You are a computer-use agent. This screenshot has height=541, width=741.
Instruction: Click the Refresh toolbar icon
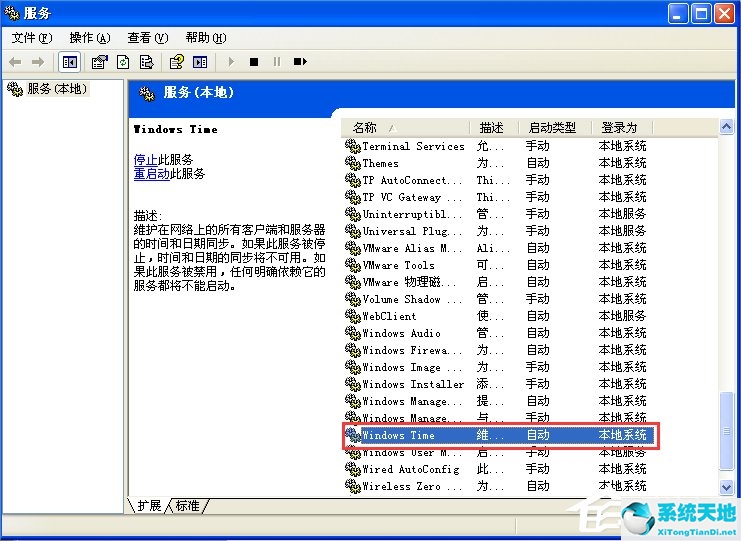pyautogui.click(x=123, y=62)
